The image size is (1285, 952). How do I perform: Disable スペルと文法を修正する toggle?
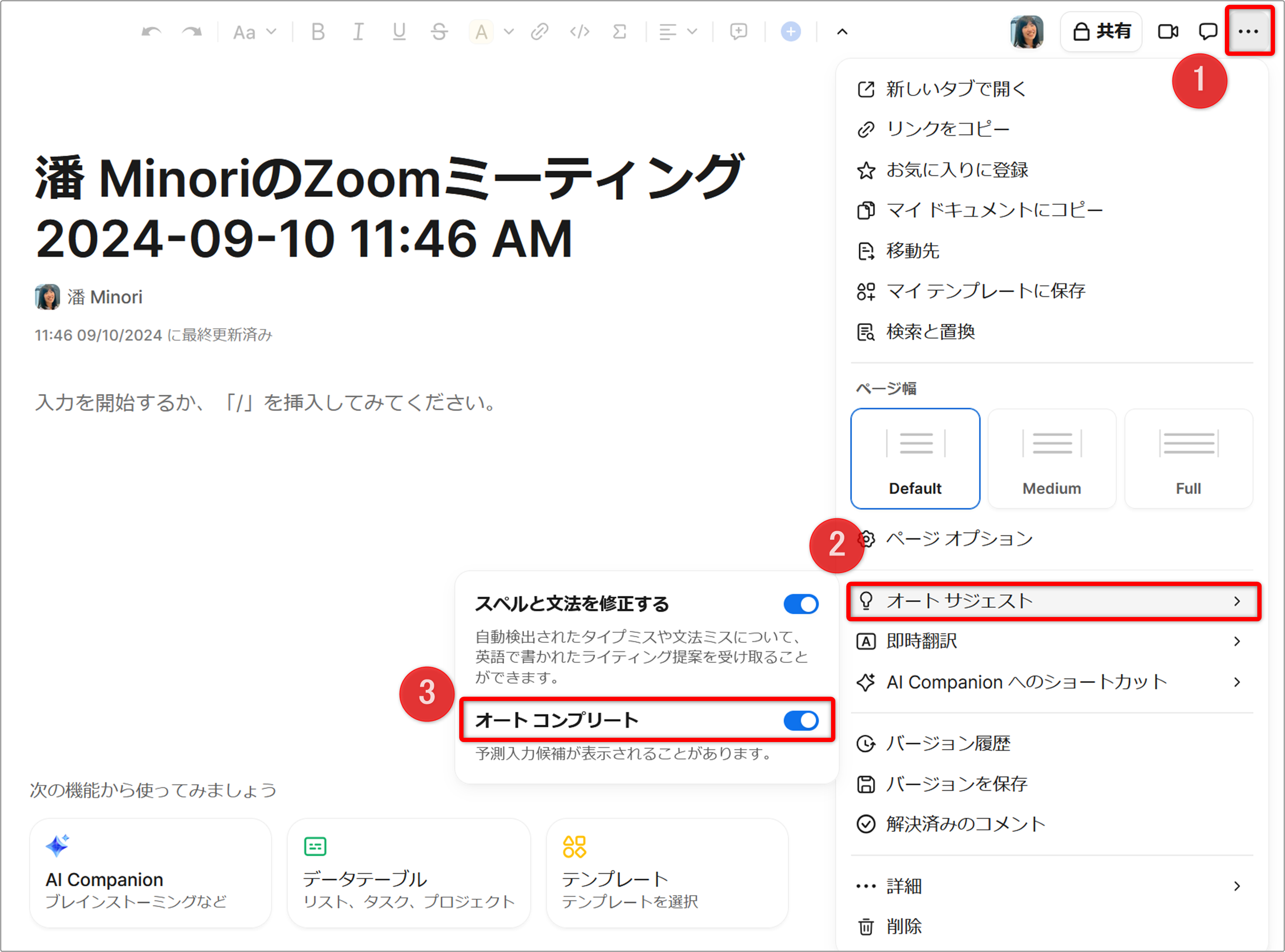click(801, 604)
